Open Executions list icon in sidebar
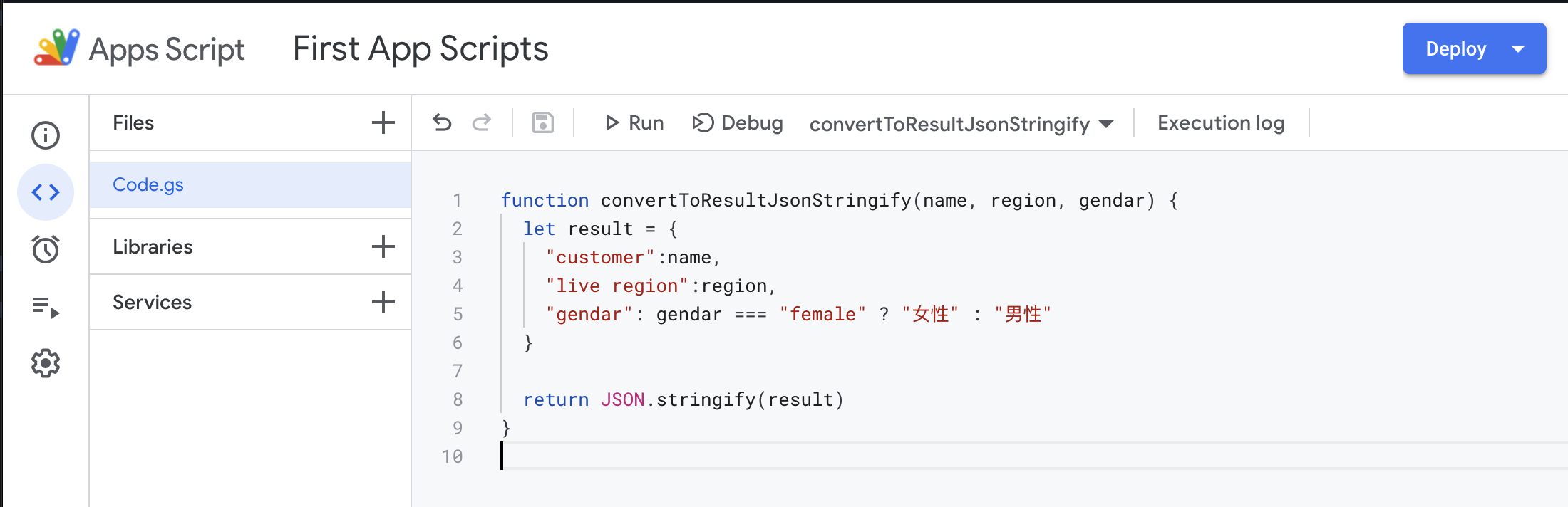The width and height of the screenshot is (1568, 507). [46, 307]
